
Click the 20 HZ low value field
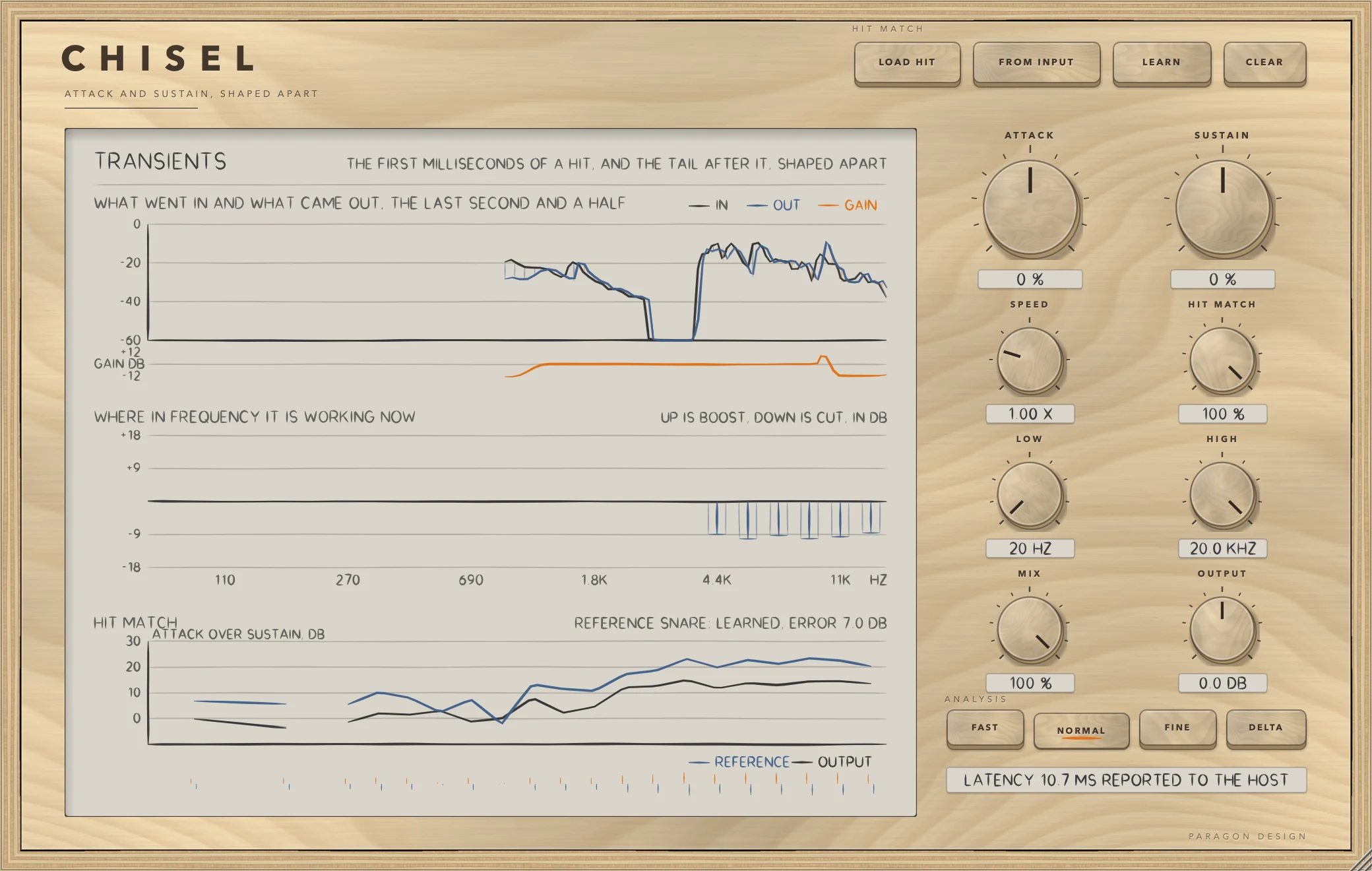click(1030, 549)
